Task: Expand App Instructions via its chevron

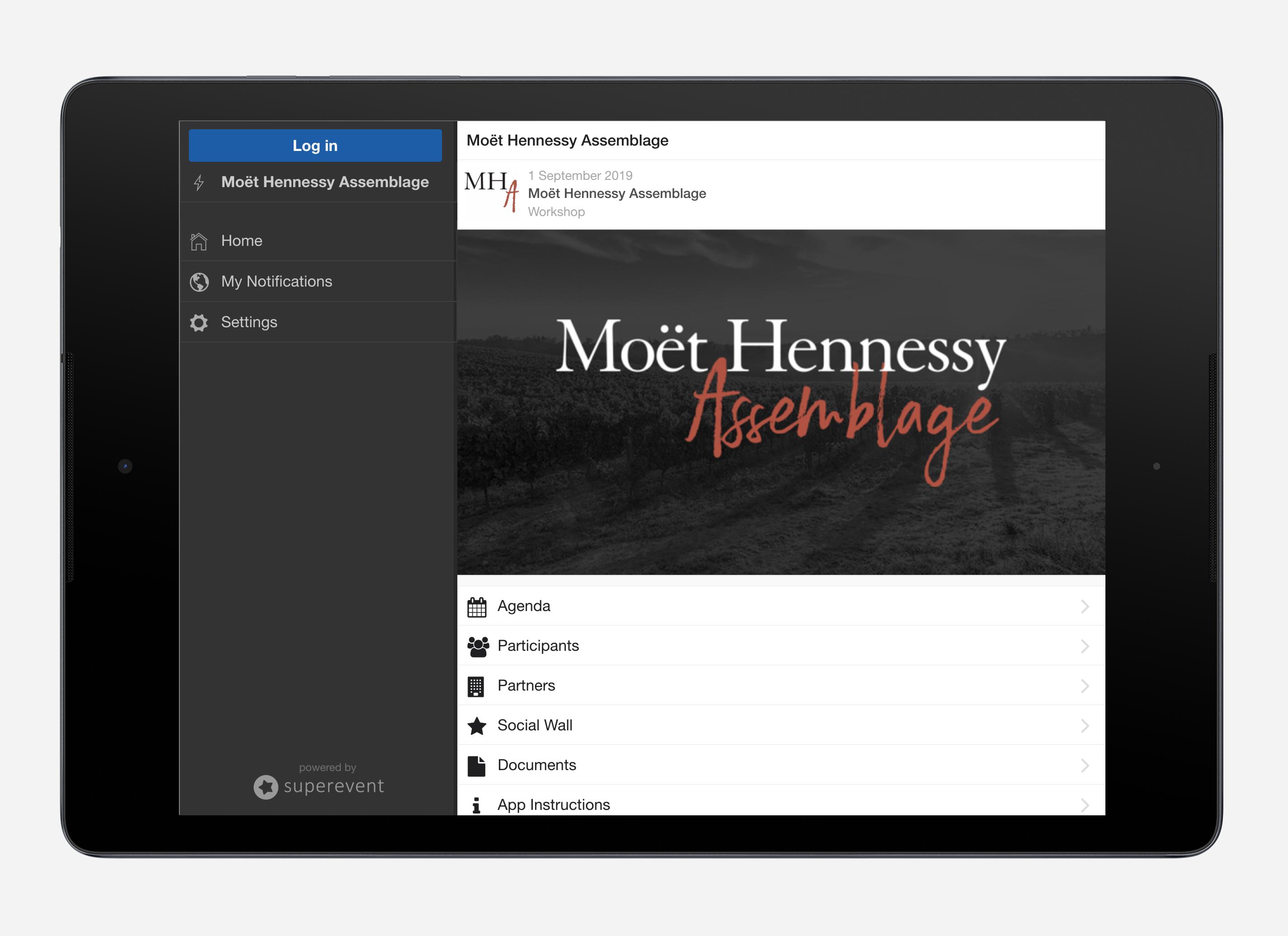Action: tap(1084, 805)
